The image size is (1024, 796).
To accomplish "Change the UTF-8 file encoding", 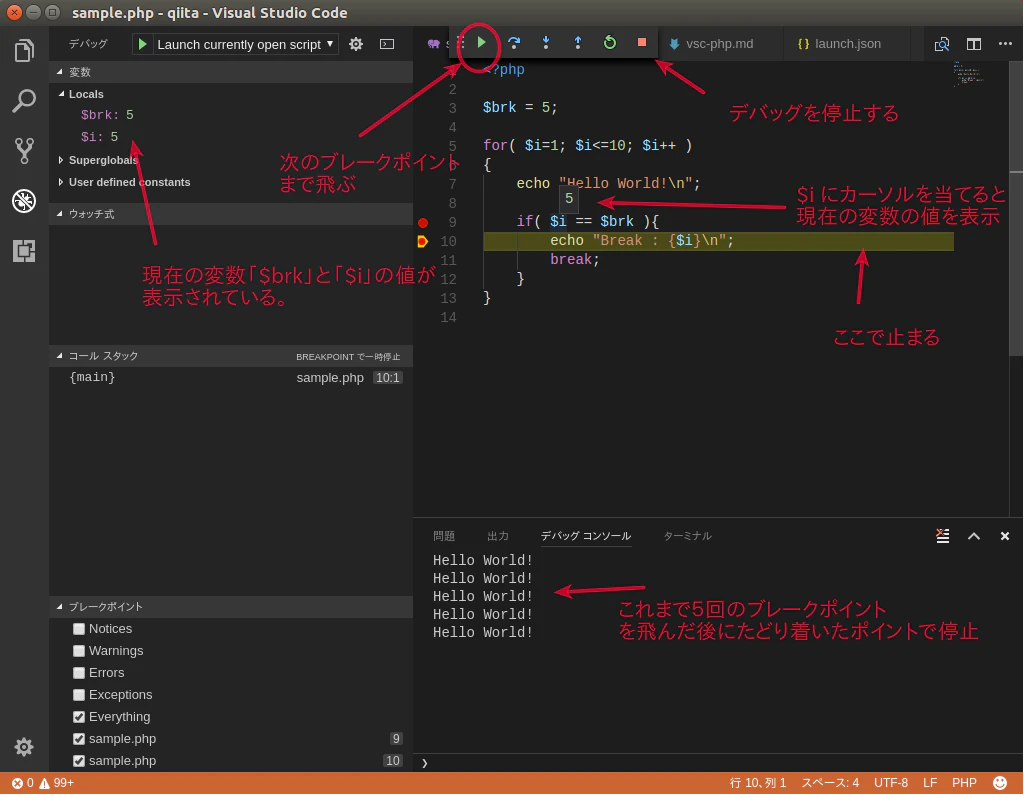I will (x=891, y=783).
